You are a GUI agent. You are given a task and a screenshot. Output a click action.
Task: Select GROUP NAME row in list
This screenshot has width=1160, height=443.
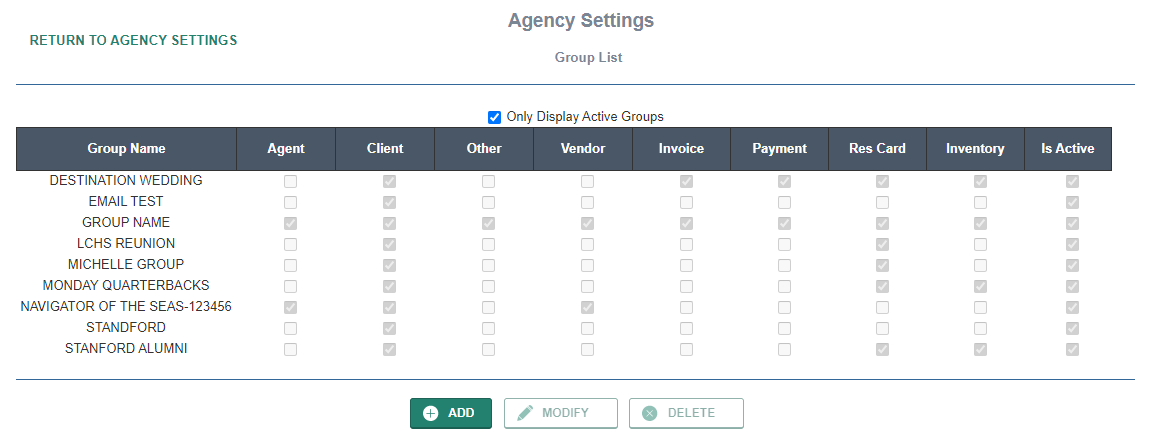(126, 223)
